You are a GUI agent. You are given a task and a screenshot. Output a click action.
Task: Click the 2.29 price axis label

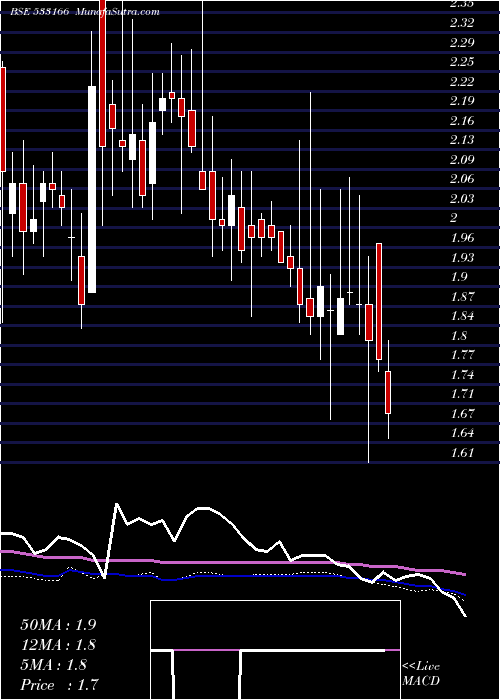[462, 43]
